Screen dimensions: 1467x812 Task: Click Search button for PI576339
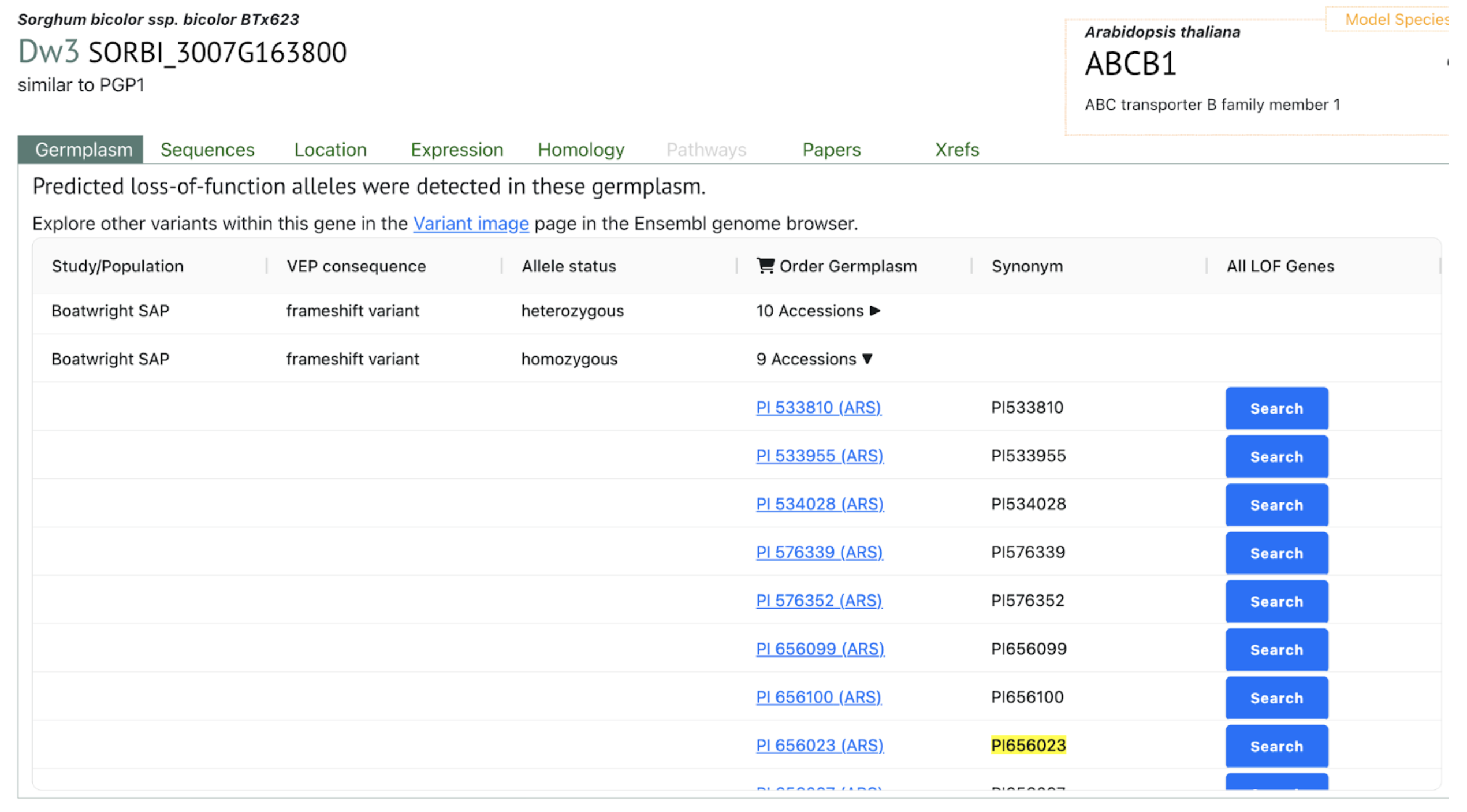(1276, 553)
